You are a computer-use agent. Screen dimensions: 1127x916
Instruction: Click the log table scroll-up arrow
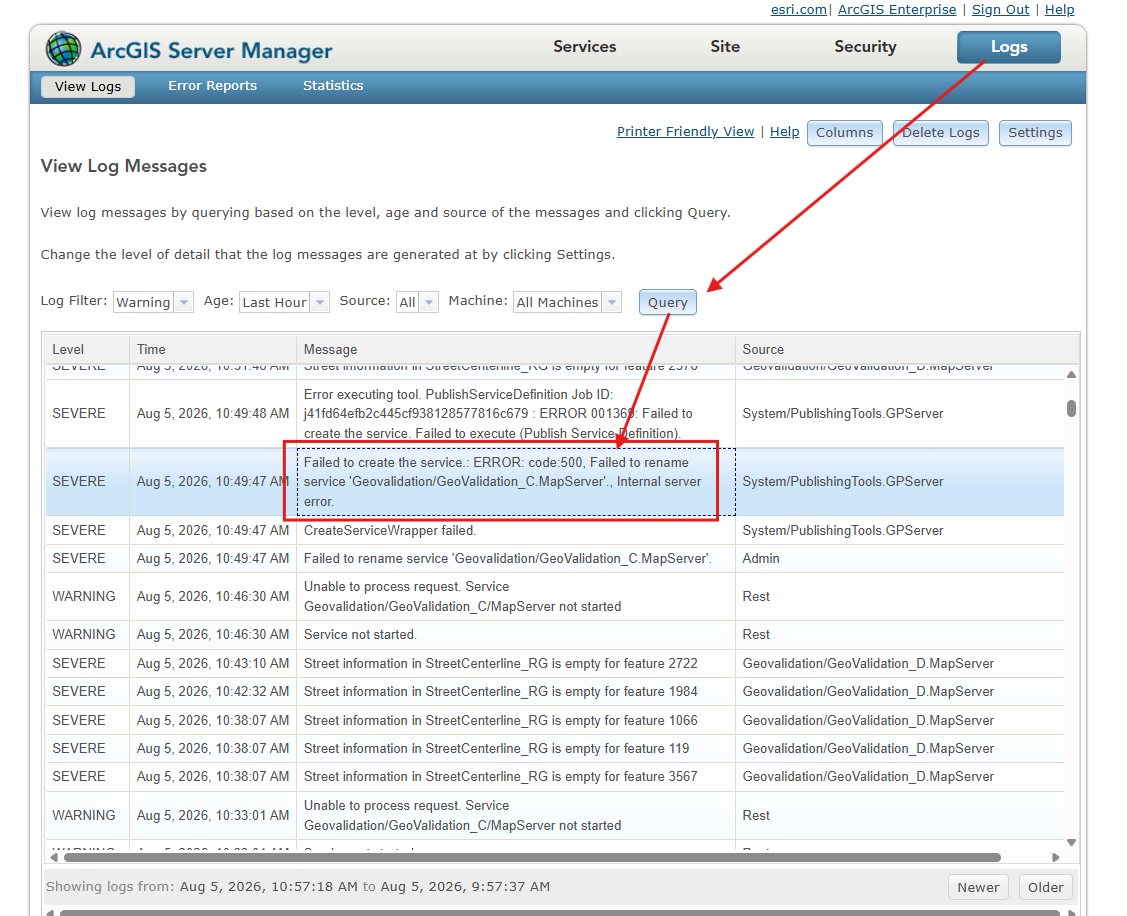(x=1071, y=374)
